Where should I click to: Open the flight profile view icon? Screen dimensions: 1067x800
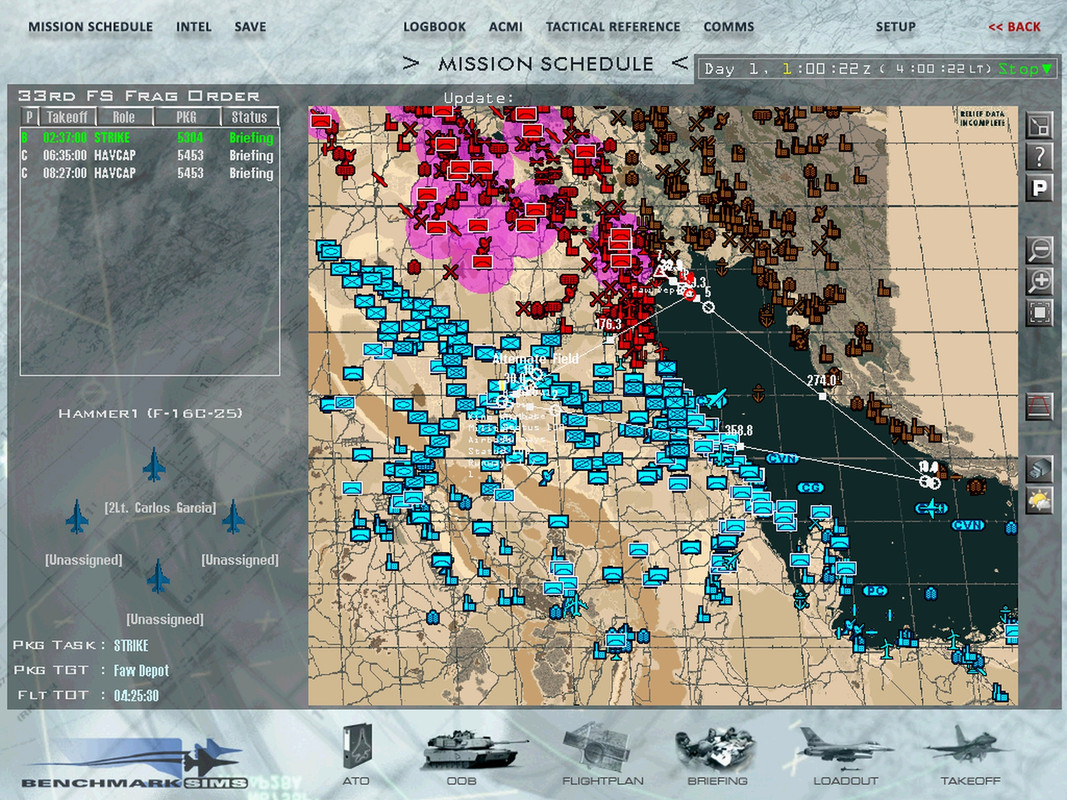tap(1039, 407)
